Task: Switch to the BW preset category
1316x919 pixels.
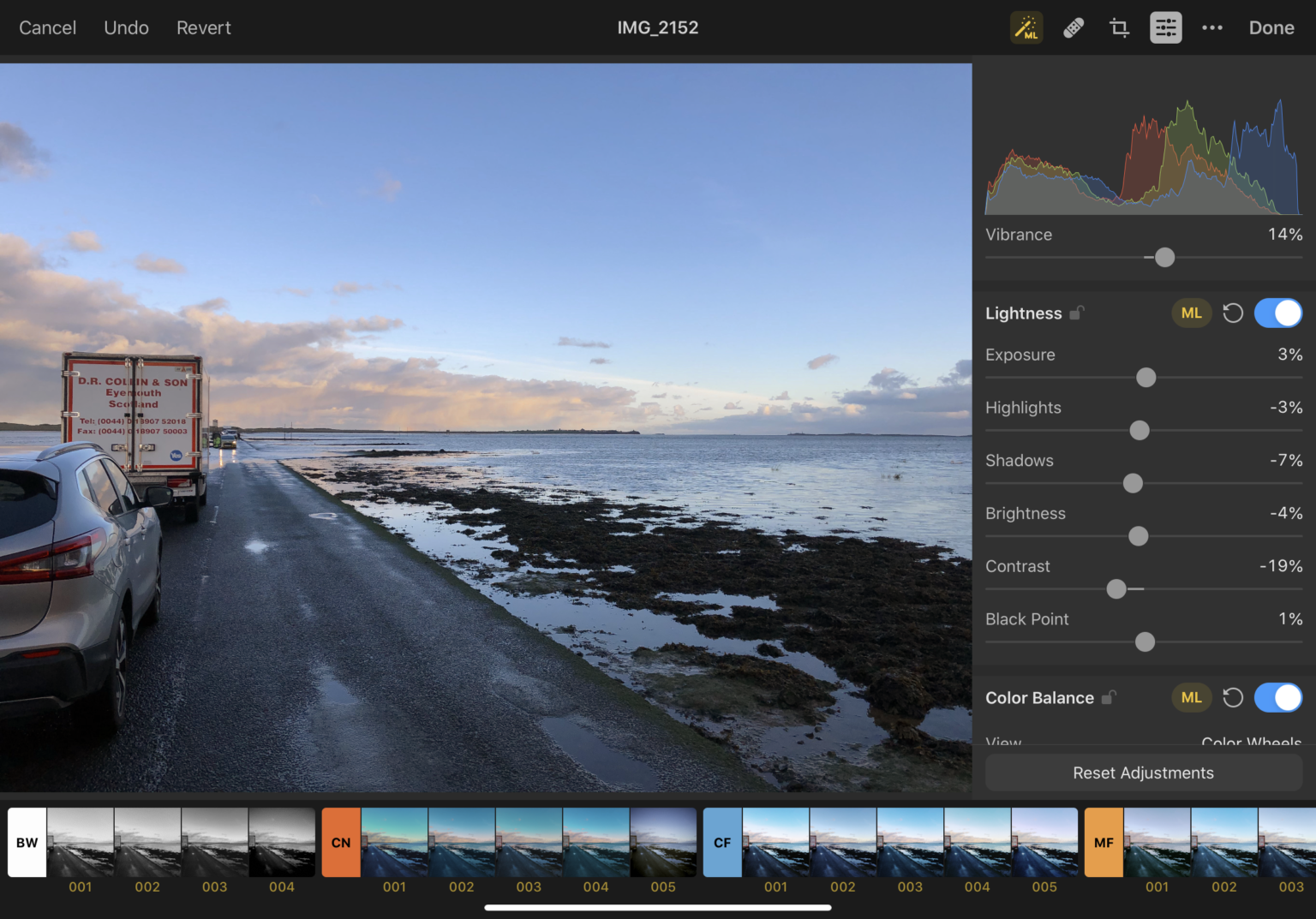Action: pos(27,842)
